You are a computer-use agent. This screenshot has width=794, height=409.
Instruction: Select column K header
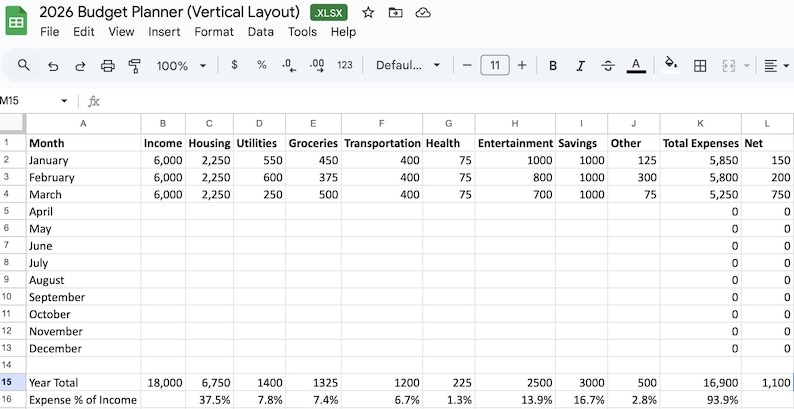[700, 123]
